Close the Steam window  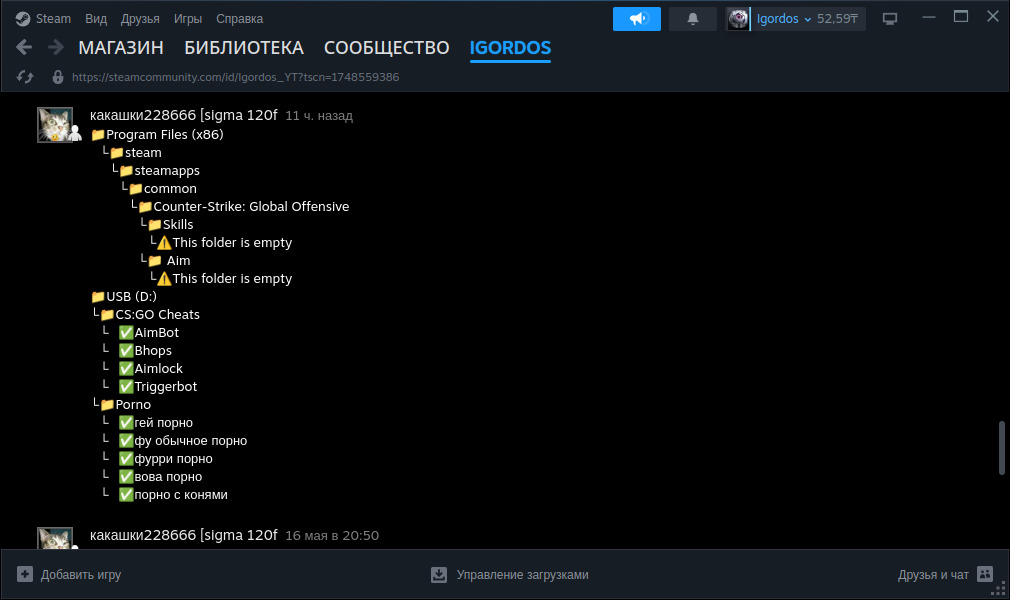[993, 17]
